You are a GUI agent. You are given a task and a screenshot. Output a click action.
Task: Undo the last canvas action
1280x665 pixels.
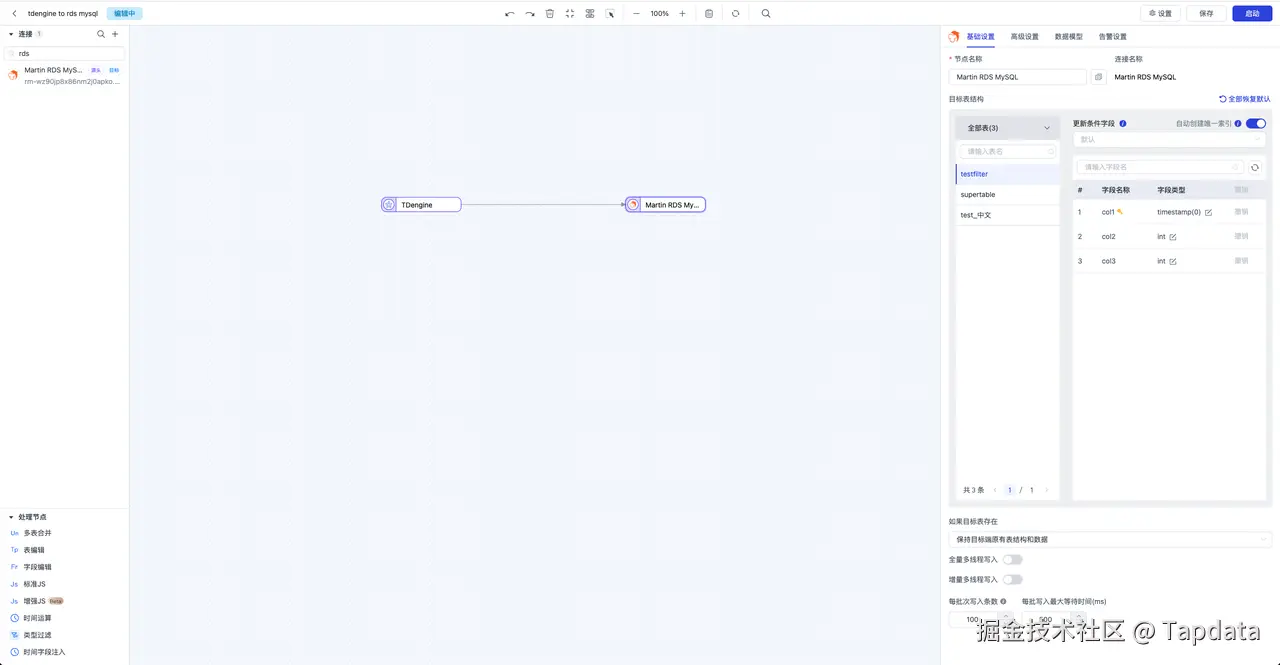[x=510, y=14]
